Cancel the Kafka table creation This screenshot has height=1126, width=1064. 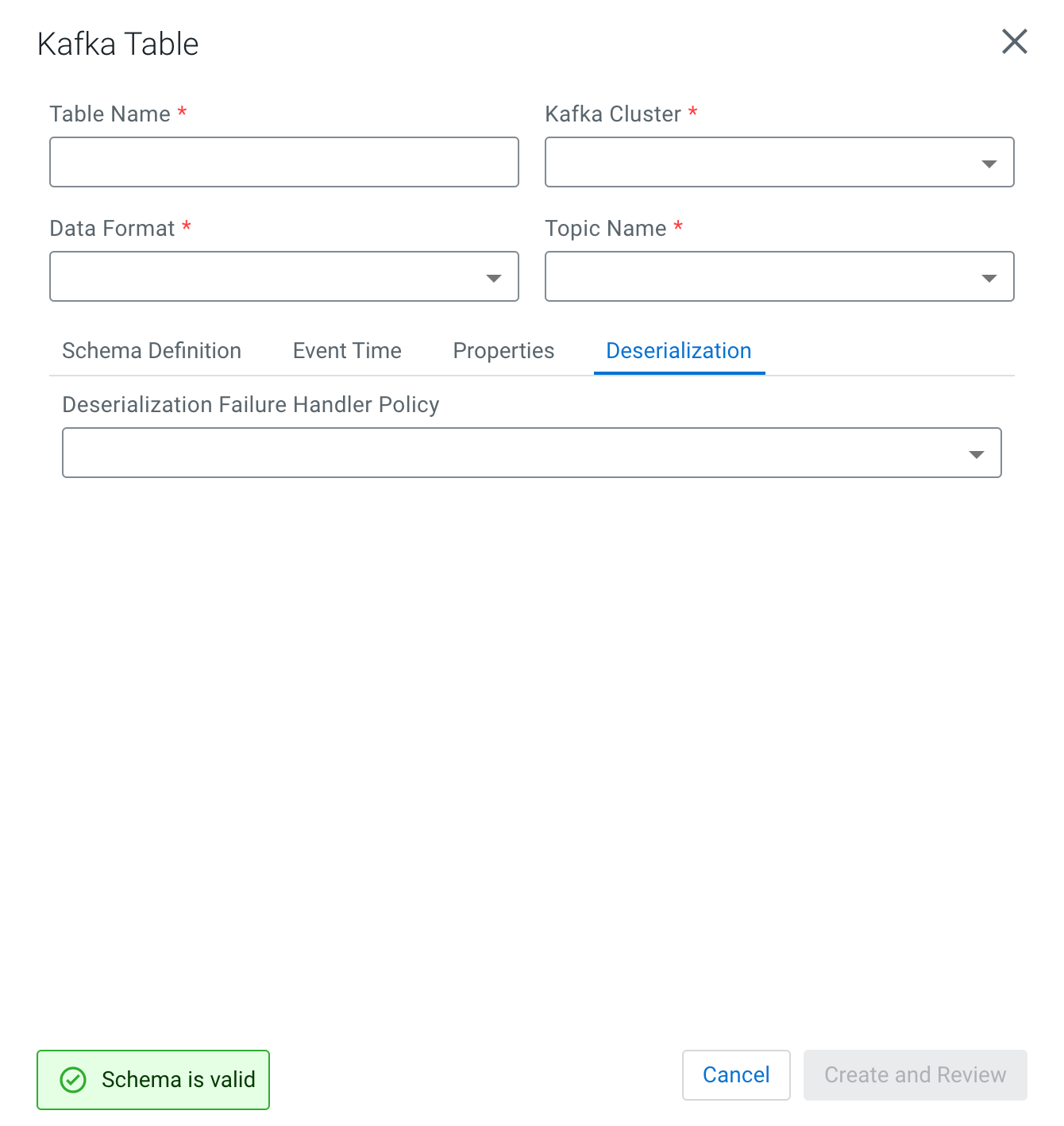coord(736,1075)
